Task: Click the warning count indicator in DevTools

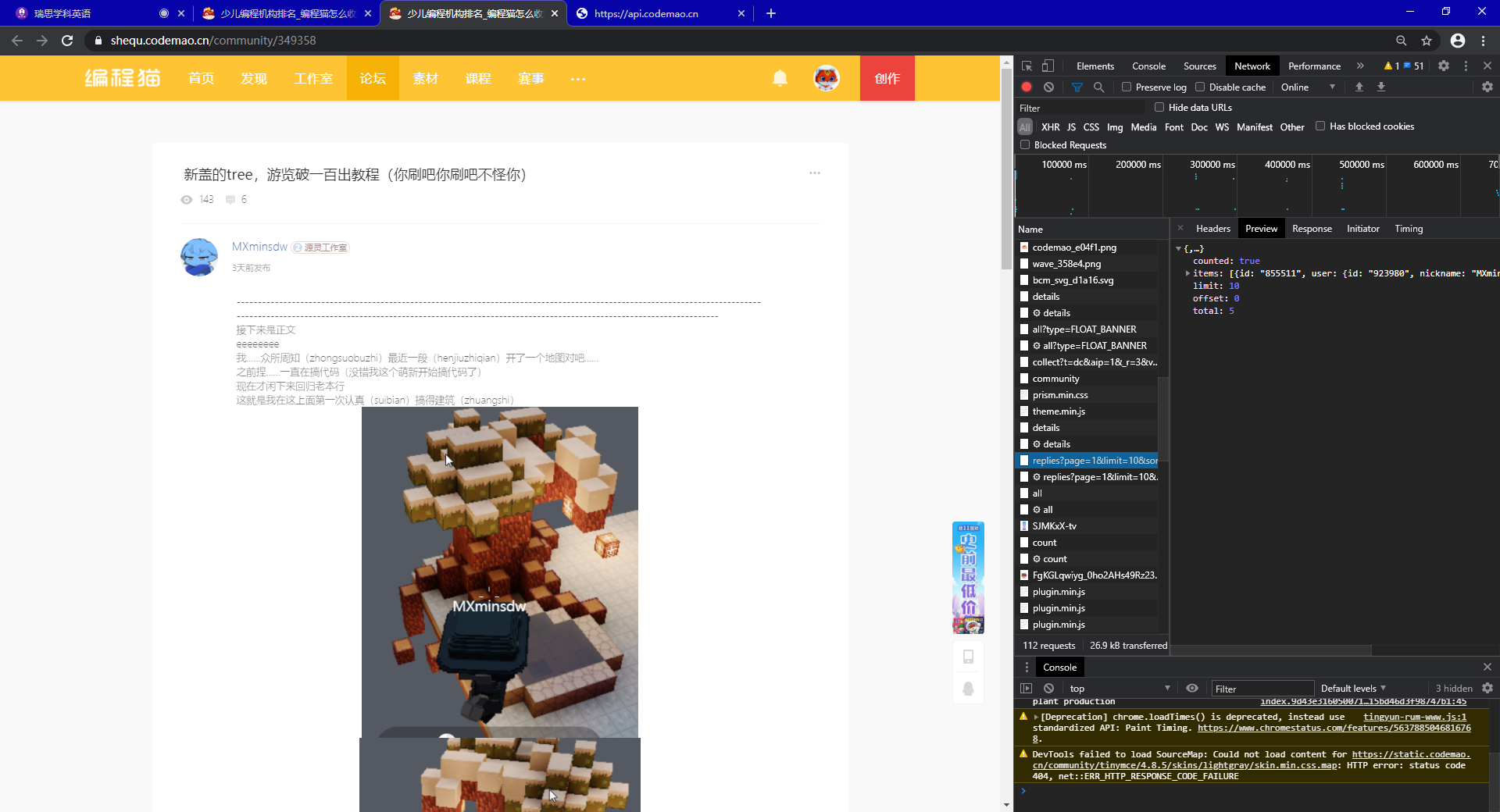Action: [x=1391, y=66]
